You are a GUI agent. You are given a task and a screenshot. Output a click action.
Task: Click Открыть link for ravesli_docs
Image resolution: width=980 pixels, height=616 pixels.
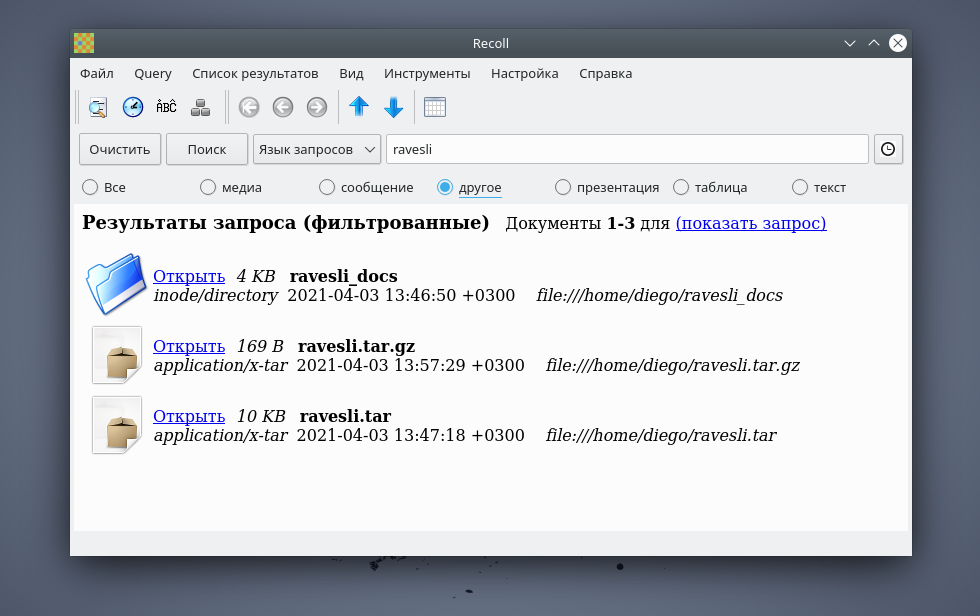pyautogui.click(x=189, y=276)
